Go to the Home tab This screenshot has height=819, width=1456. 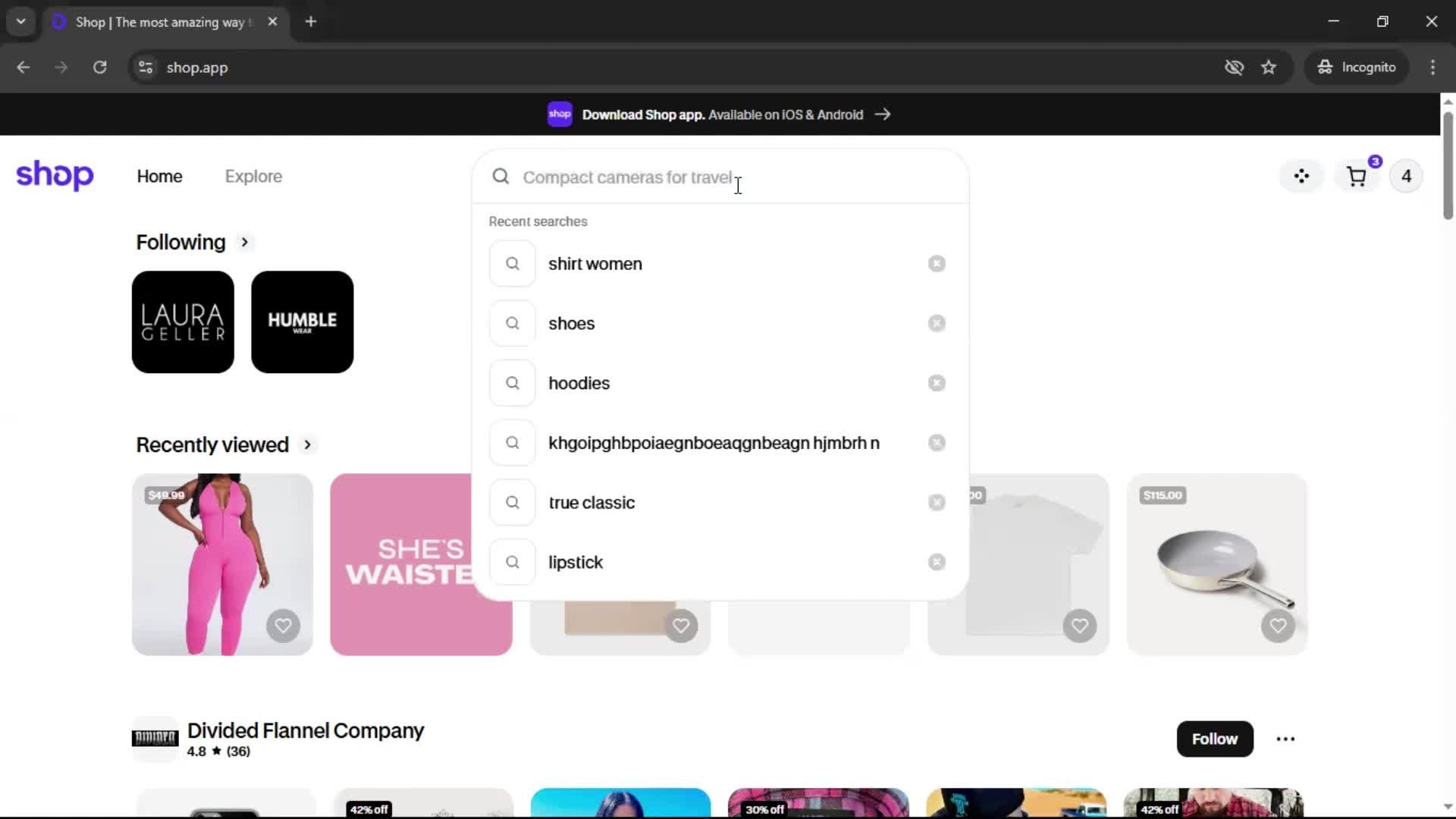(x=159, y=177)
